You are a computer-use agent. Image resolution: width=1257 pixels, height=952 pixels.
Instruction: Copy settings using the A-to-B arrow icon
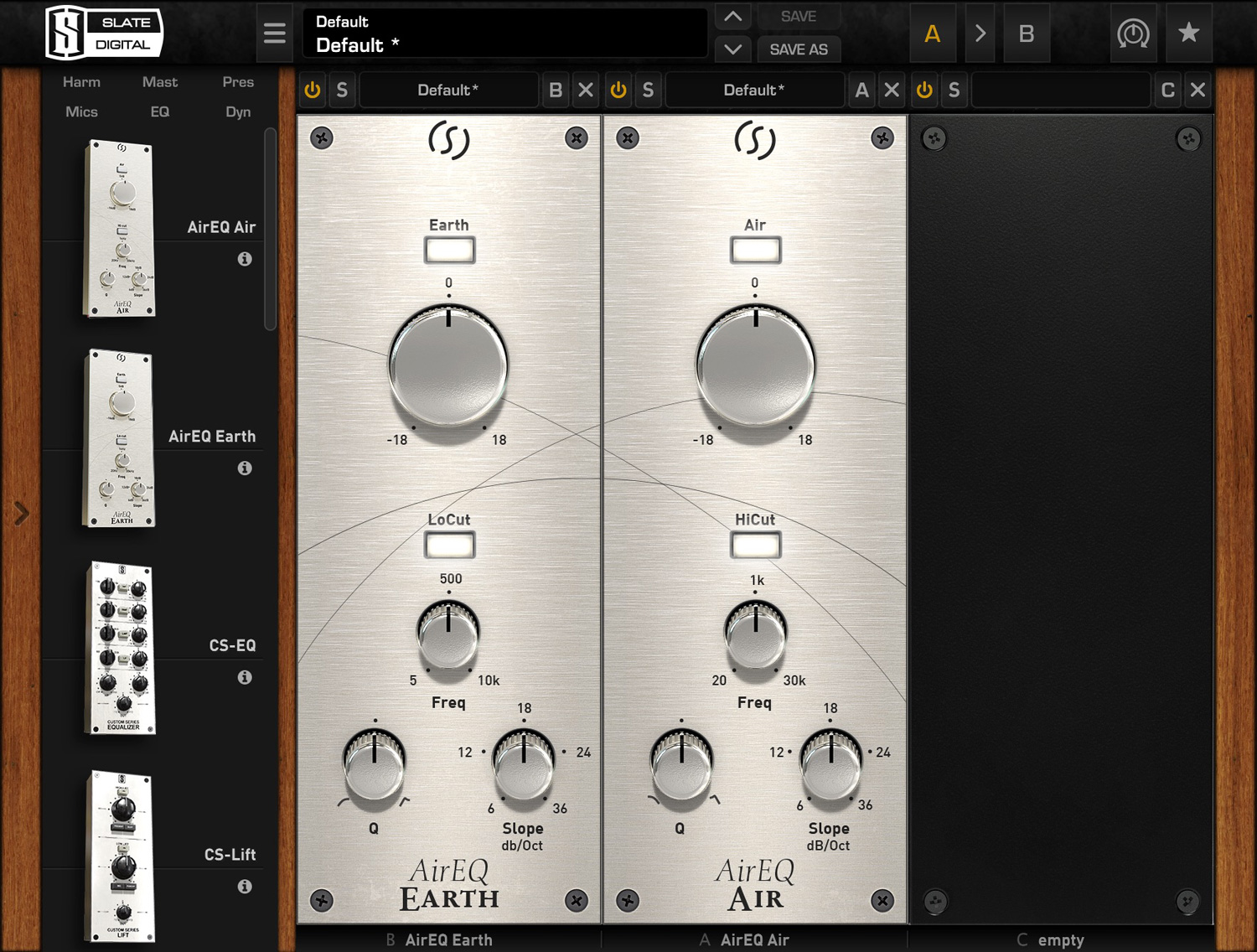(x=980, y=34)
